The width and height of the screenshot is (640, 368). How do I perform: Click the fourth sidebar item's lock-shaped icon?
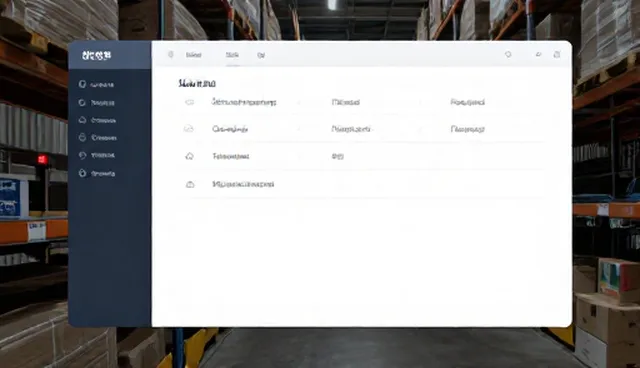(x=82, y=137)
